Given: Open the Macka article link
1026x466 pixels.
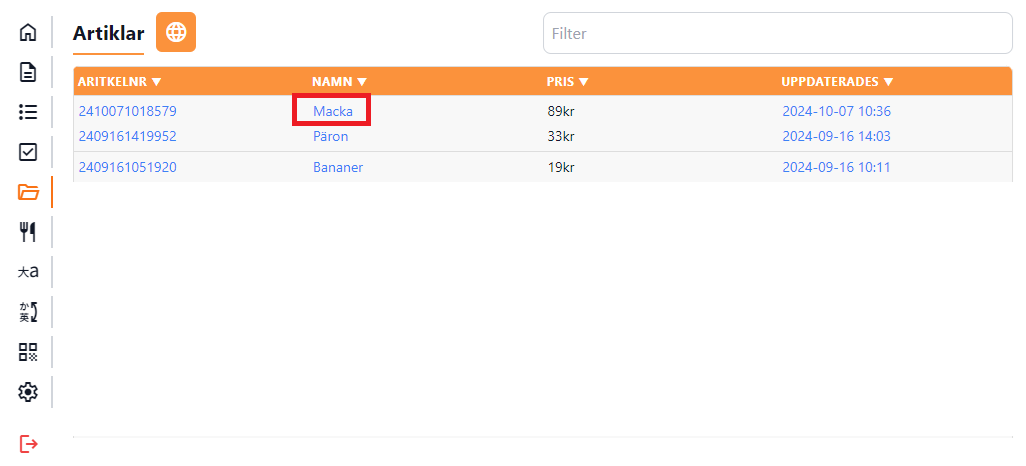Looking at the screenshot, I should pos(332,111).
